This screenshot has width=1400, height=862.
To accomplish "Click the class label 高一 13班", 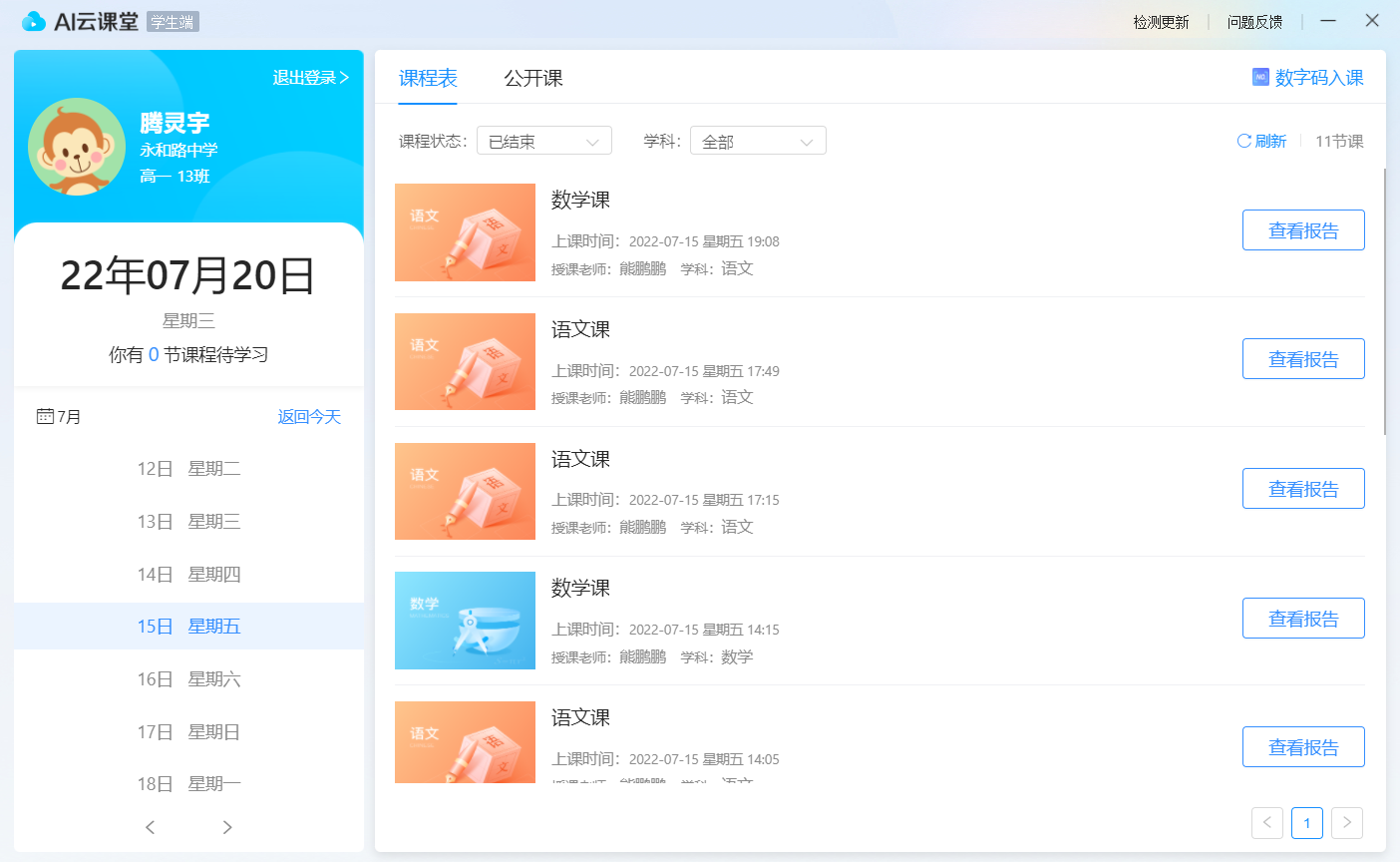I will click(175, 177).
